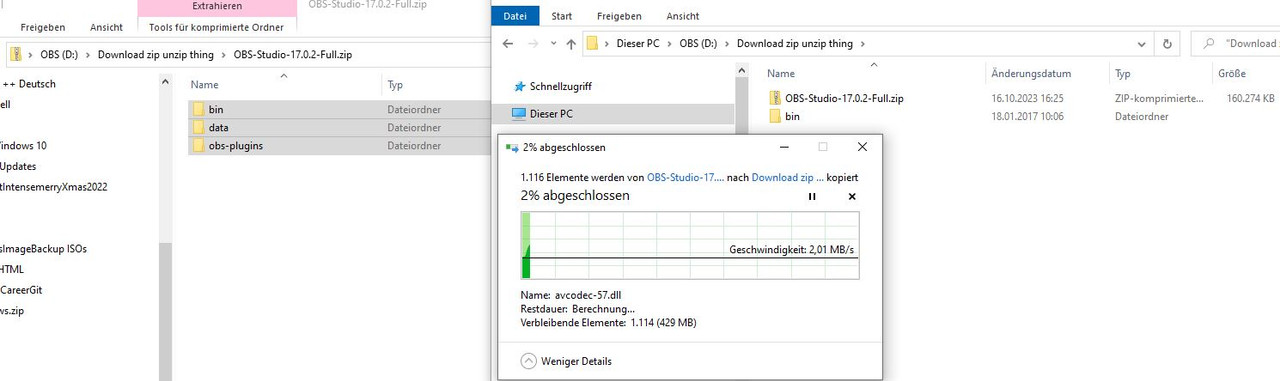Open recent locations dropdown arrow
Viewport: 1280px width, 381px height.
click(552, 44)
